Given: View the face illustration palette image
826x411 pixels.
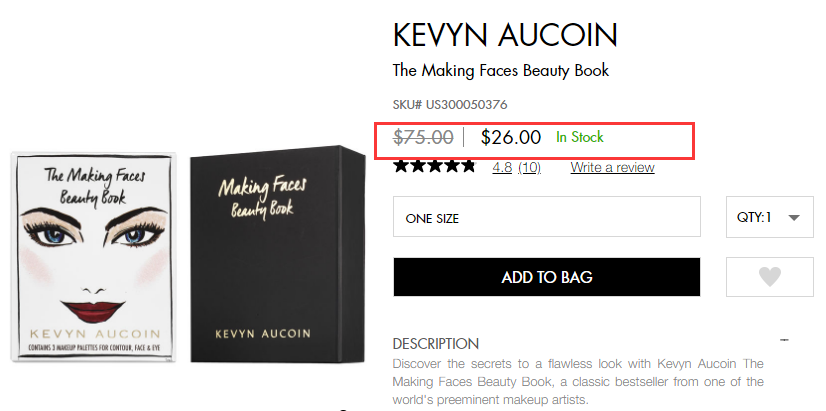Looking at the screenshot, I should [94, 255].
